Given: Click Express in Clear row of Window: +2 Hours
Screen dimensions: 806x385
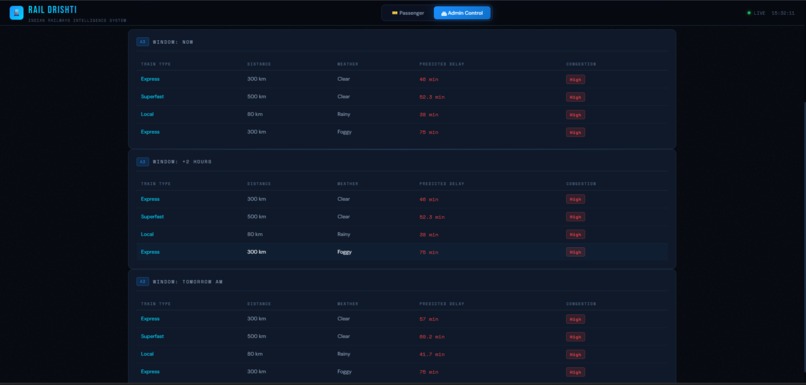Looking at the screenshot, I should [150, 199].
